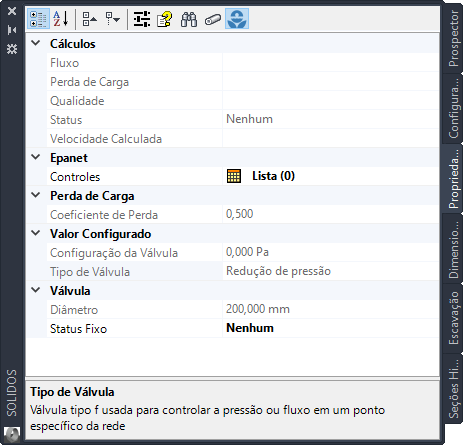Image resolution: width=463 pixels, height=445 pixels.
Task: Toggle the blue Epanet properties icon
Action: [237, 19]
